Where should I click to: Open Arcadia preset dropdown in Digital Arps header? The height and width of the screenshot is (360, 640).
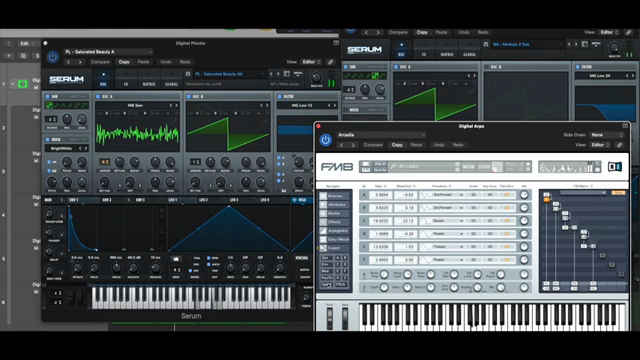tap(381, 135)
